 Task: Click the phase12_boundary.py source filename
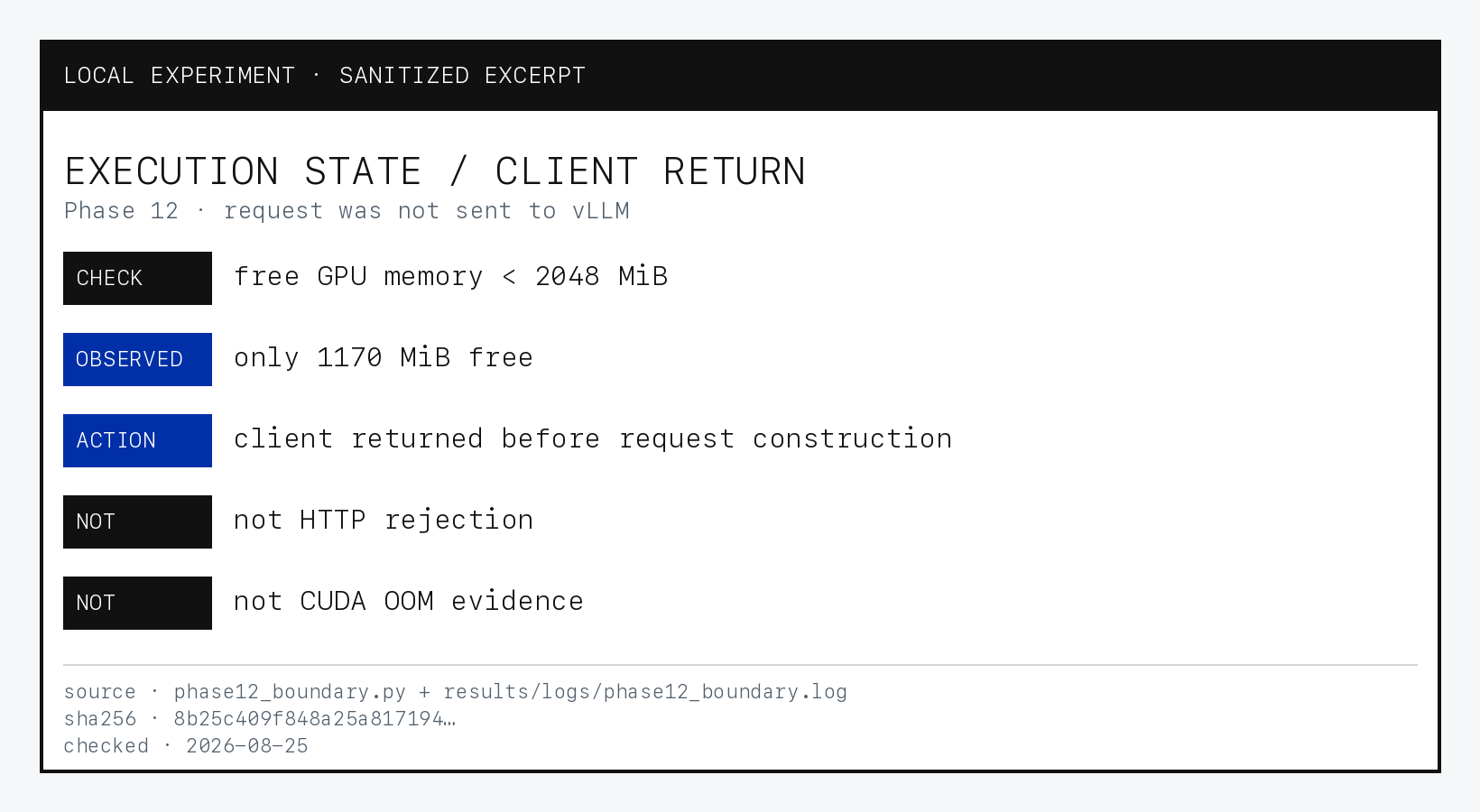pos(290,692)
